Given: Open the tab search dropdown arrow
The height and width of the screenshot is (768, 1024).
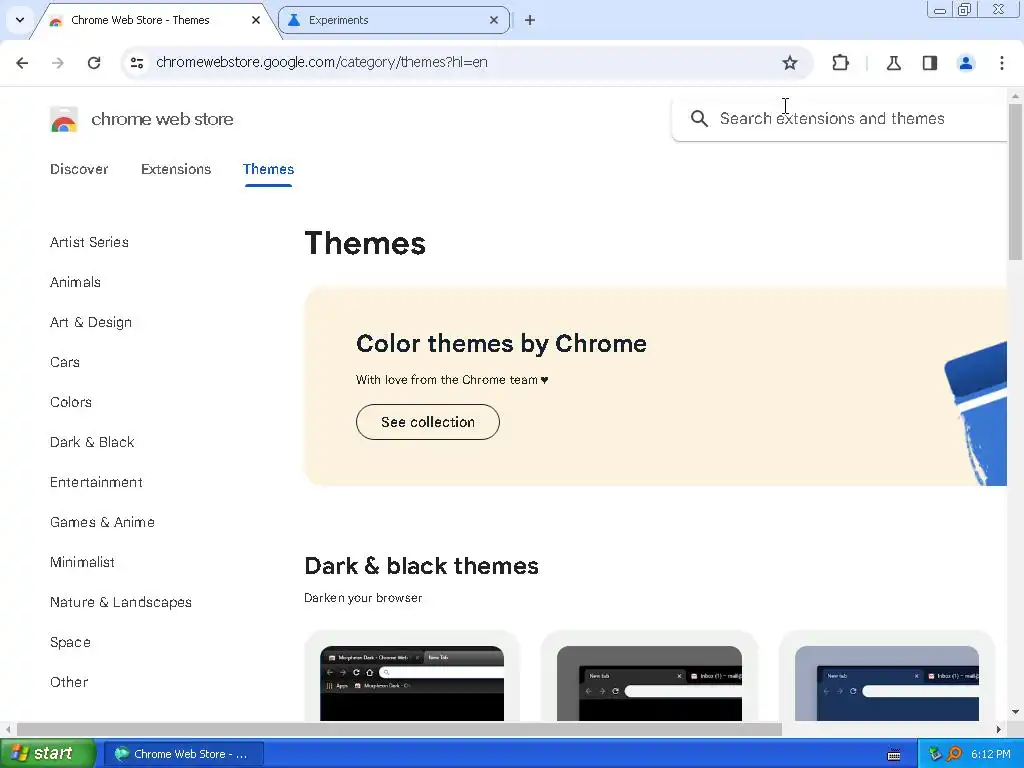Looking at the screenshot, I should pos(20,20).
